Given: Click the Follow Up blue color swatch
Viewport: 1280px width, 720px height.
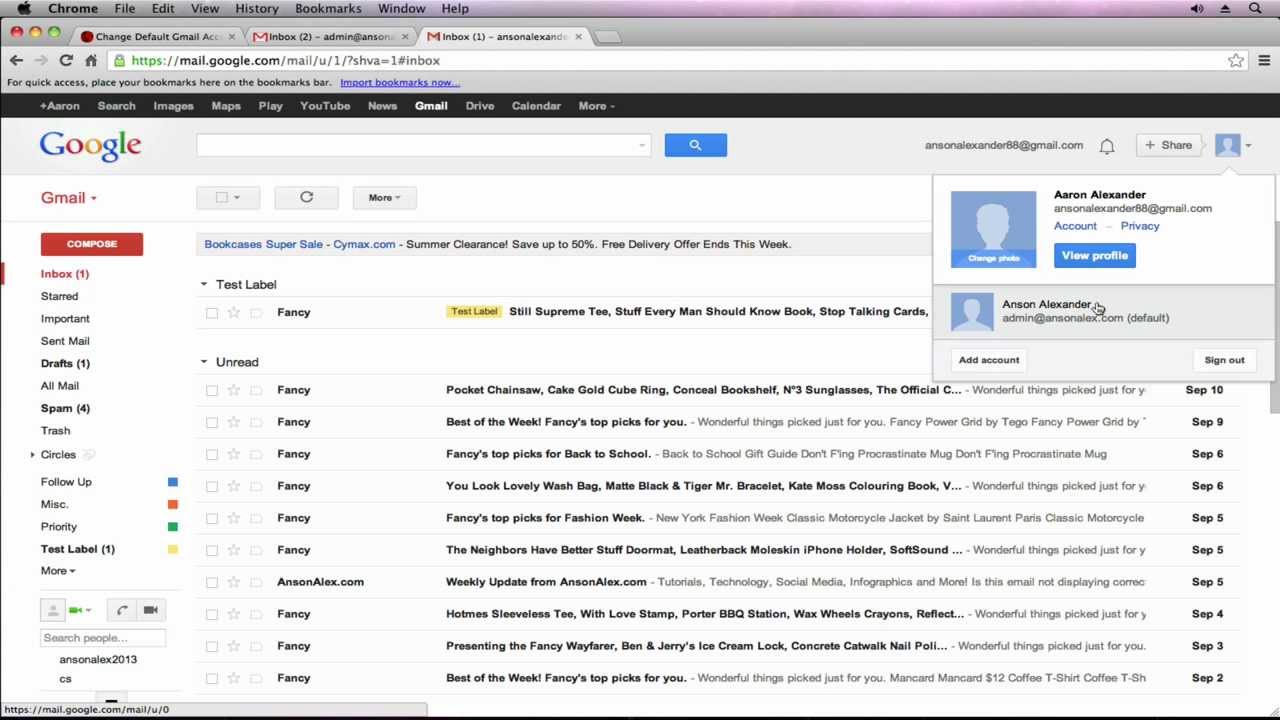Looking at the screenshot, I should click(173, 482).
